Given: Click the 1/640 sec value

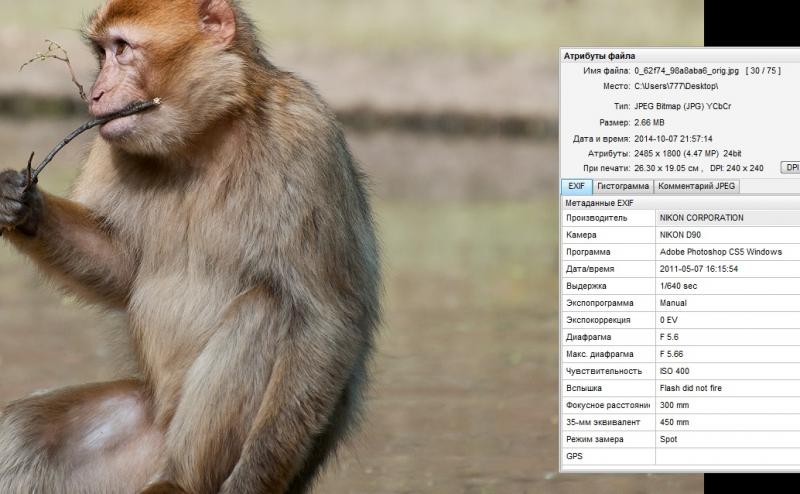Looking at the screenshot, I should click(x=678, y=286).
